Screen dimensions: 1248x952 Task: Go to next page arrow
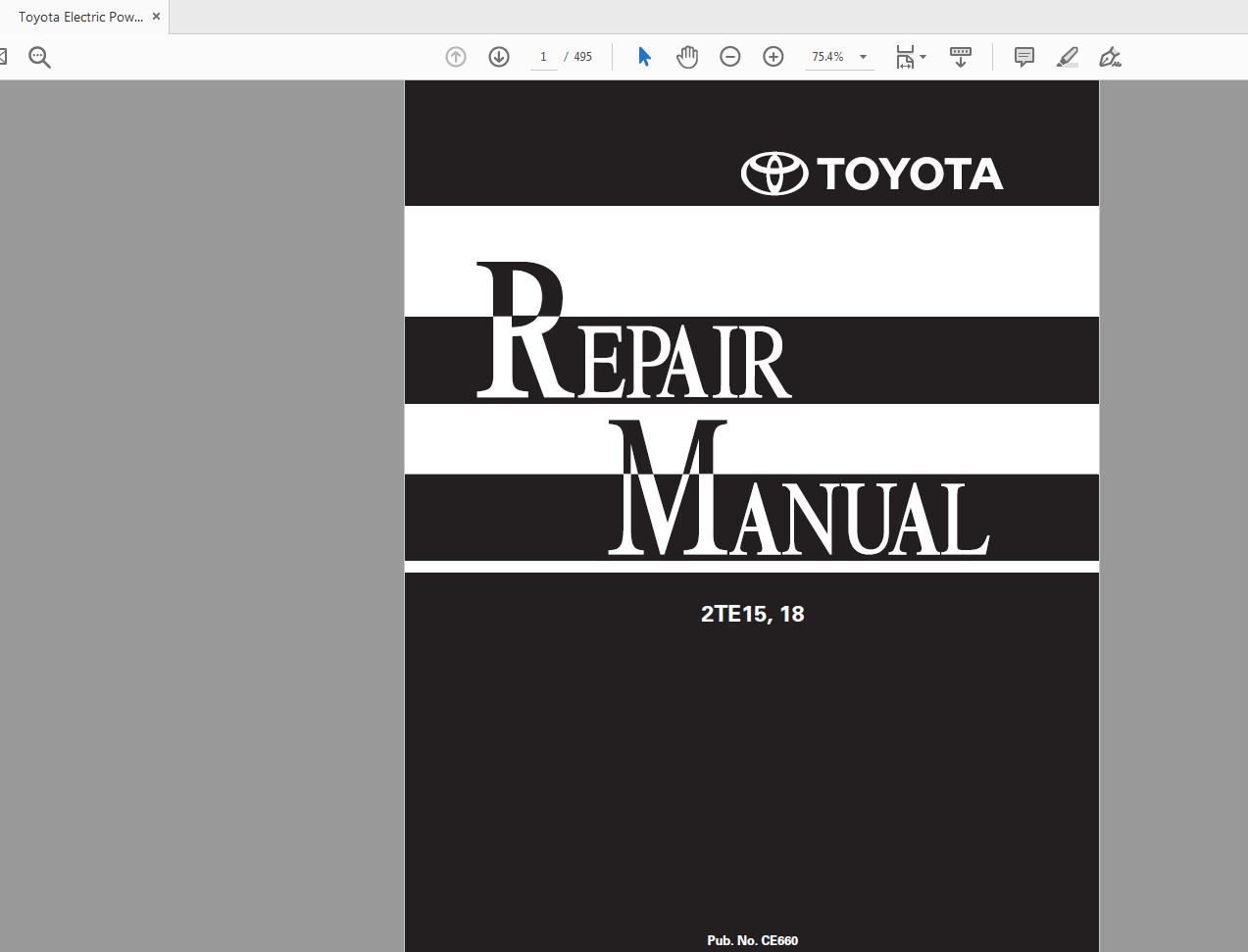tap(499, 57)
